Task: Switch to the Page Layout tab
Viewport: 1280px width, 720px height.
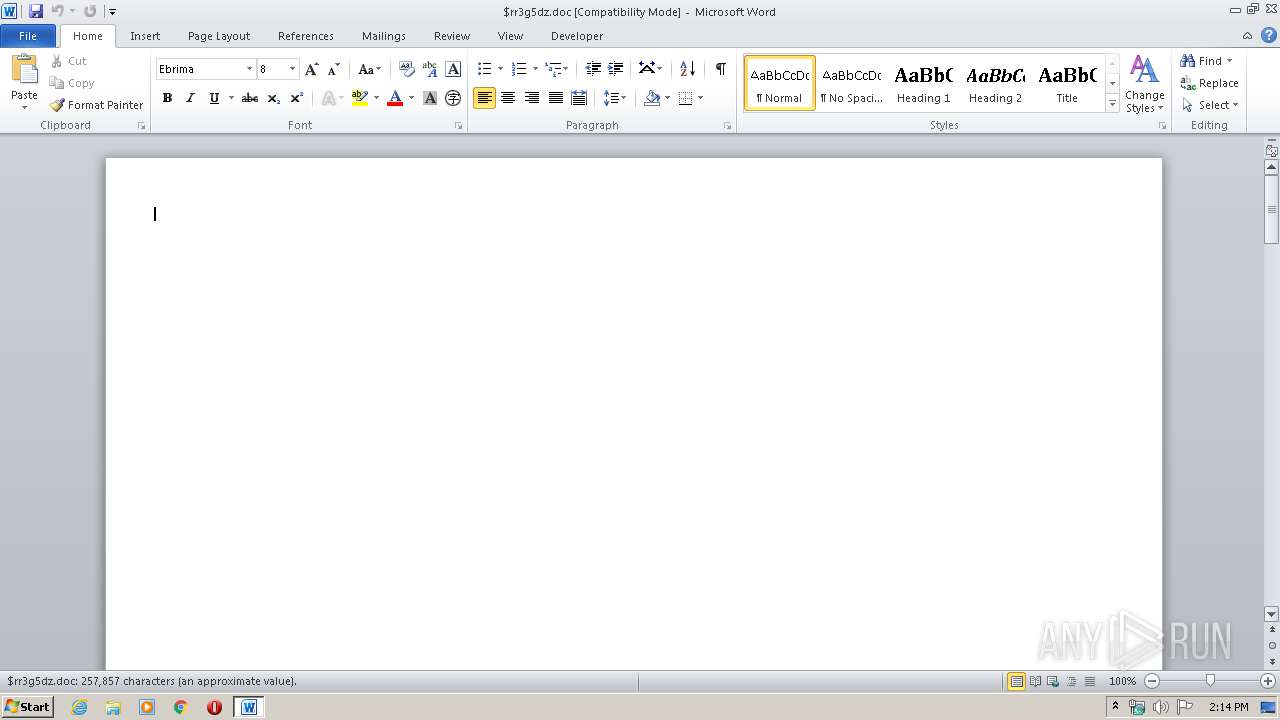Action: tap(219, 36)
